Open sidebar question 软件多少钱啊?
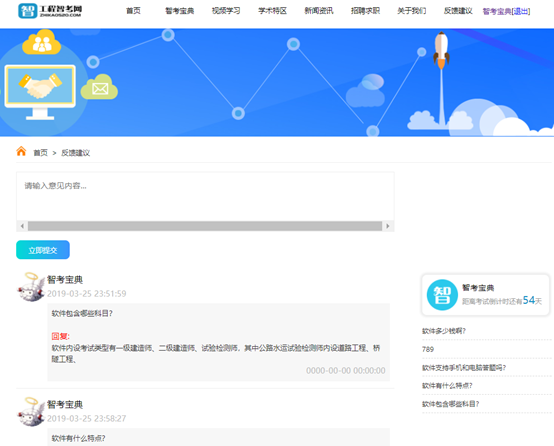Viewport: 554px width, 446px height. (x=444, y=331)
